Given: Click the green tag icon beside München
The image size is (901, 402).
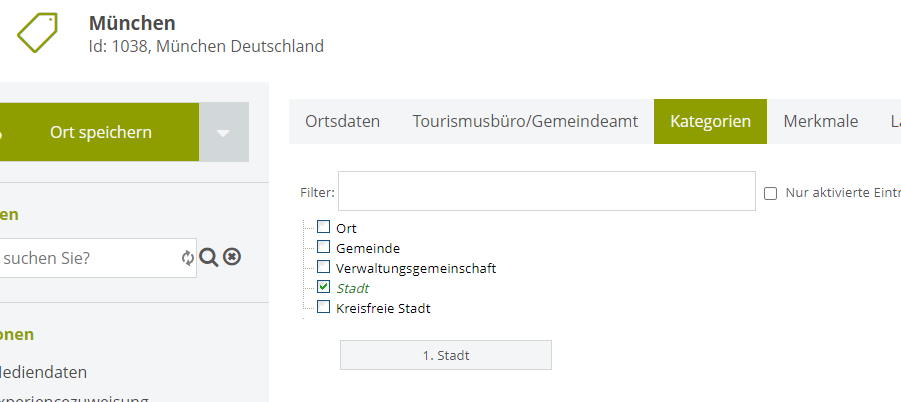Looking at the screenshot, I should point(37,33).
